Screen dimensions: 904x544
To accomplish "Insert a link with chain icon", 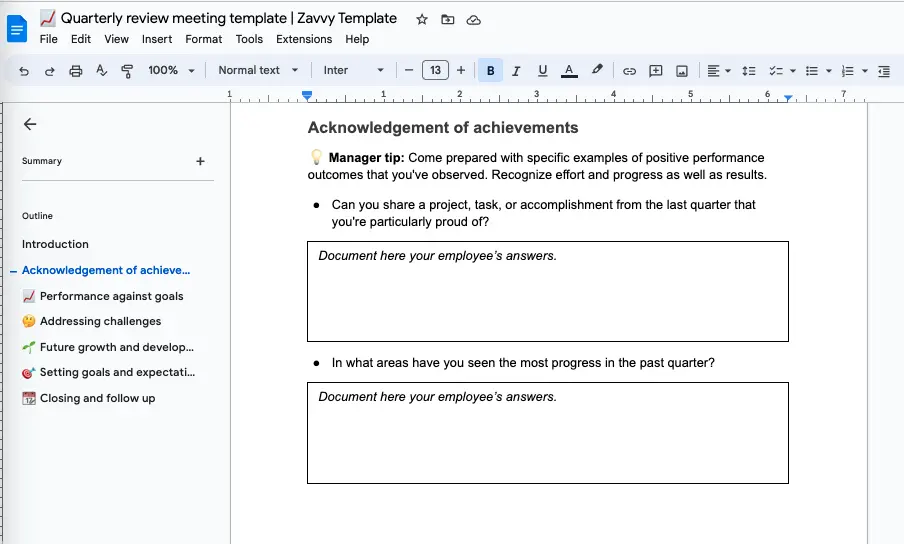I will (x=629, y=71).
